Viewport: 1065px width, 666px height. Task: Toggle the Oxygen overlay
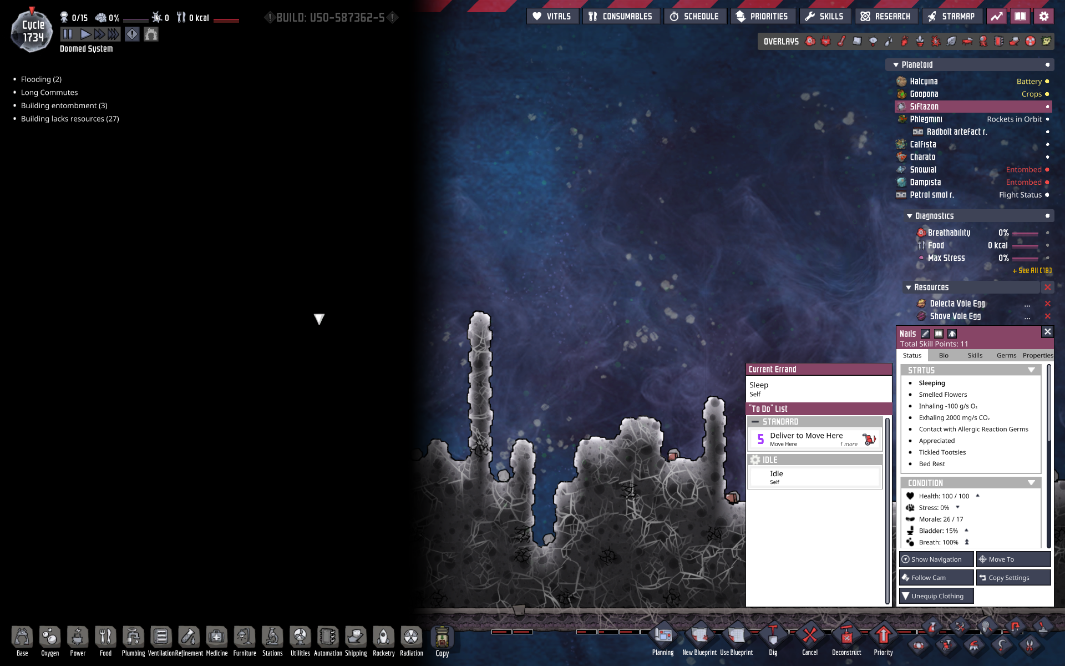808,41
